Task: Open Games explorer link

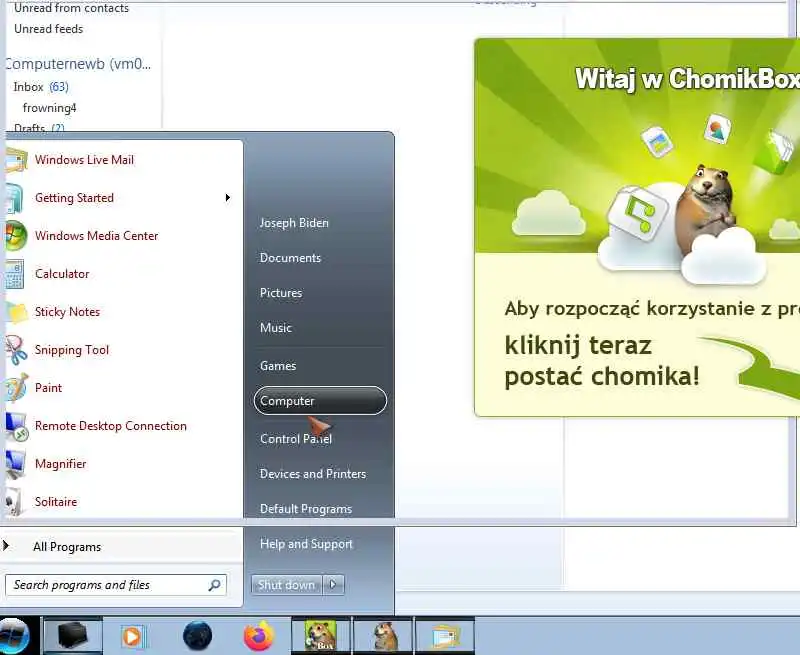Action: coord(278,366)
